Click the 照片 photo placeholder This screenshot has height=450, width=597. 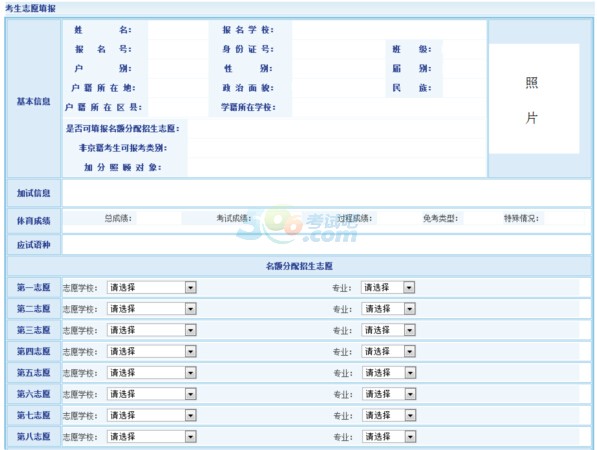click(x=534, y=99)
